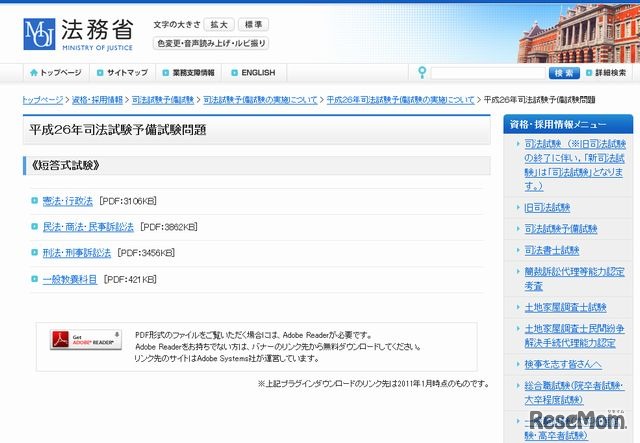Click the 平成26年司法試験予備試験問題 page heading
640x443 pixels.
(x=118, y=130)
